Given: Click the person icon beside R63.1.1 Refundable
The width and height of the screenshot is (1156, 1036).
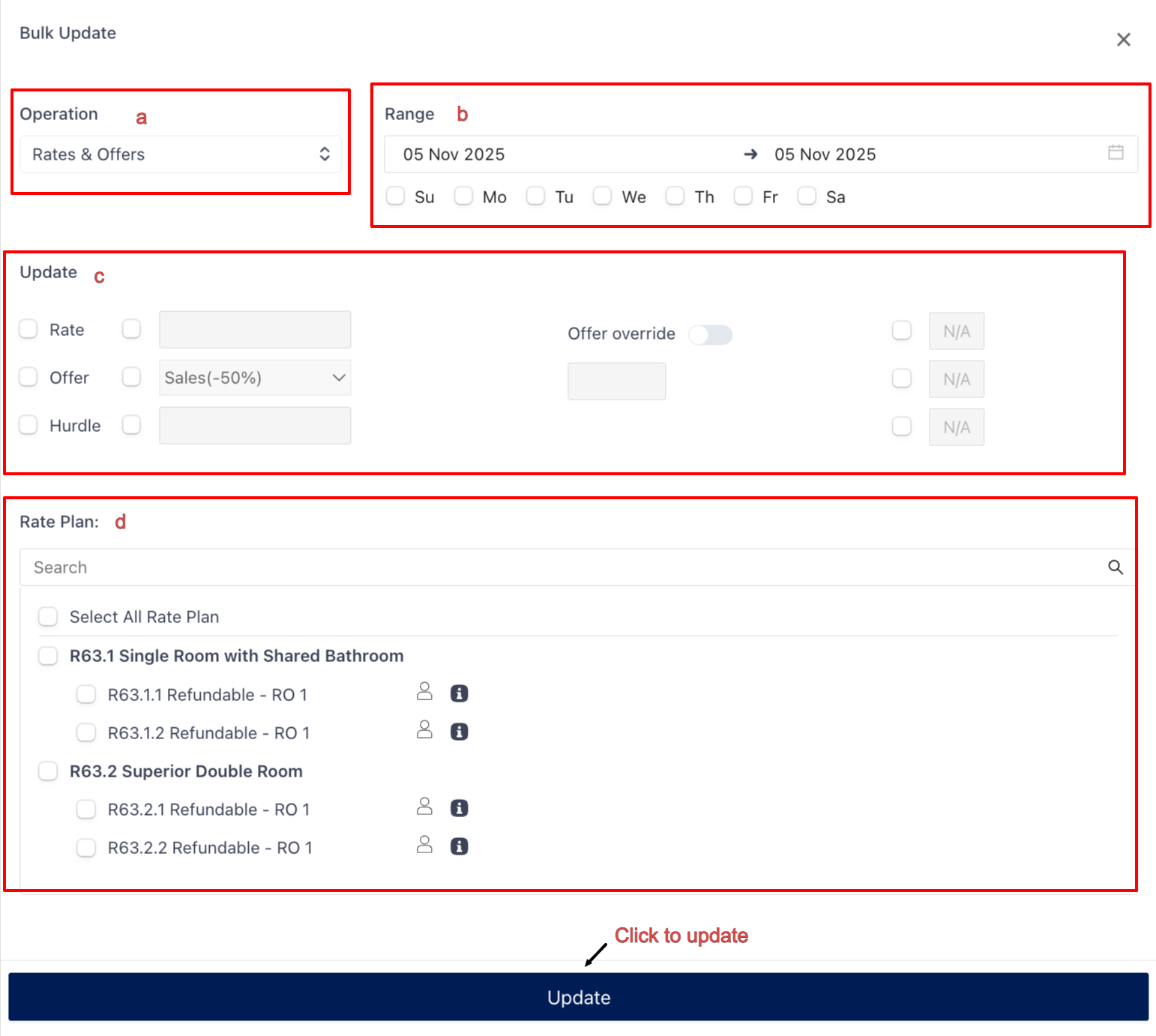Looking at the screenshot, I should coord(424,691).
